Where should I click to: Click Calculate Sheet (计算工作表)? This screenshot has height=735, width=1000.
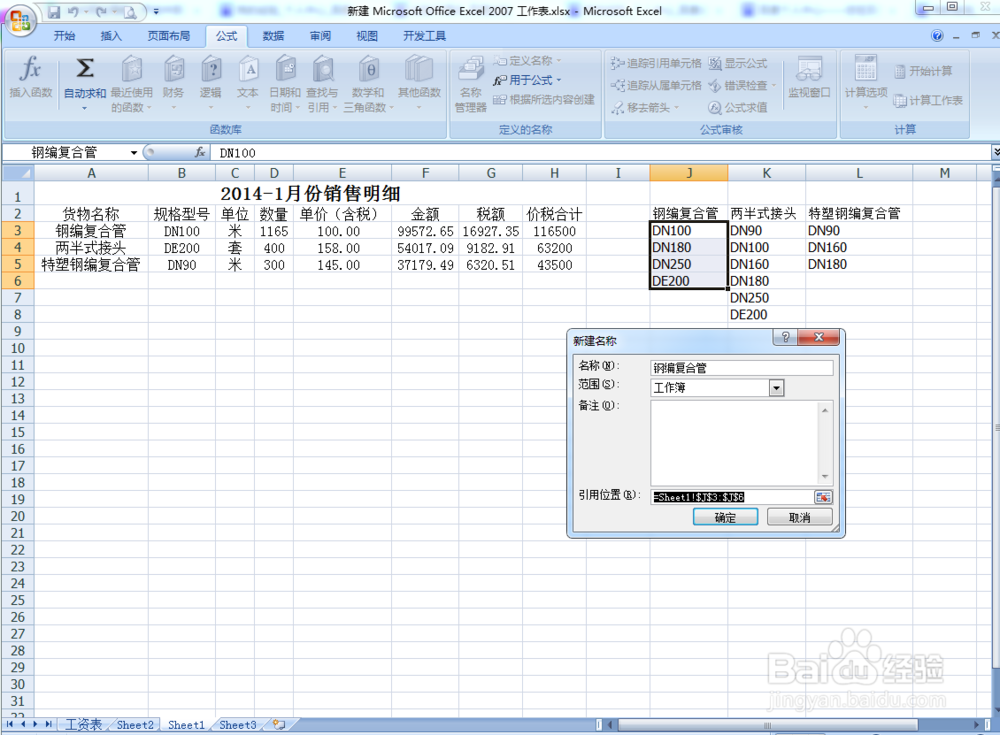928,100
